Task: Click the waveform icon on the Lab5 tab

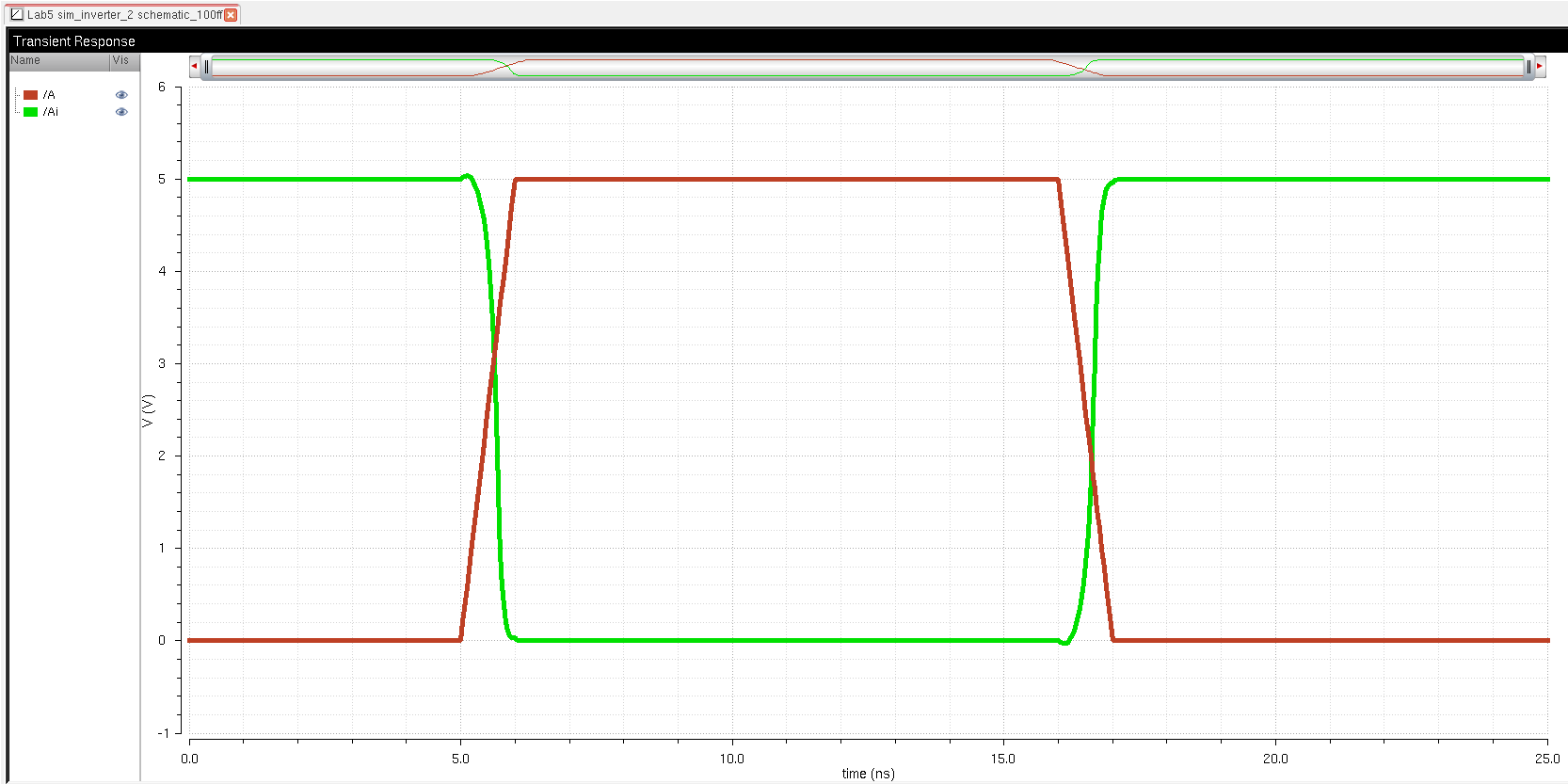Action: click(x=17, y=14)
